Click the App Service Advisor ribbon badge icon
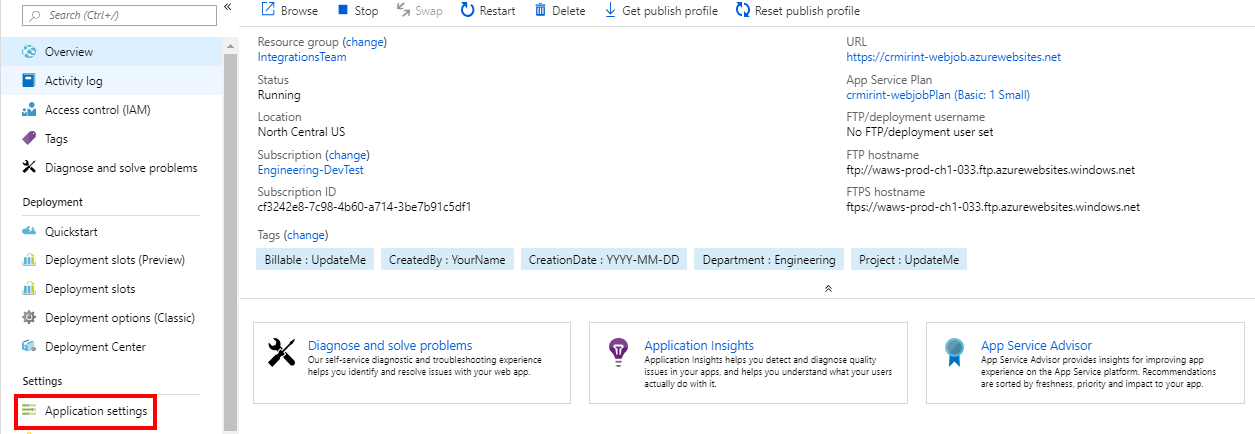The height and width of the screenshot is (434, 1255). coord(956,352)
